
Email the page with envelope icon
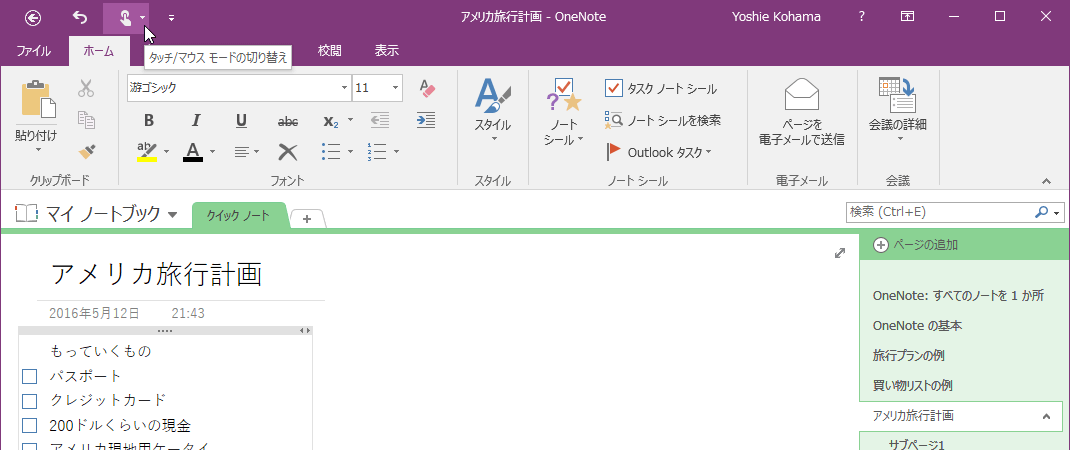pyautogui.click(x=801, y=113)
